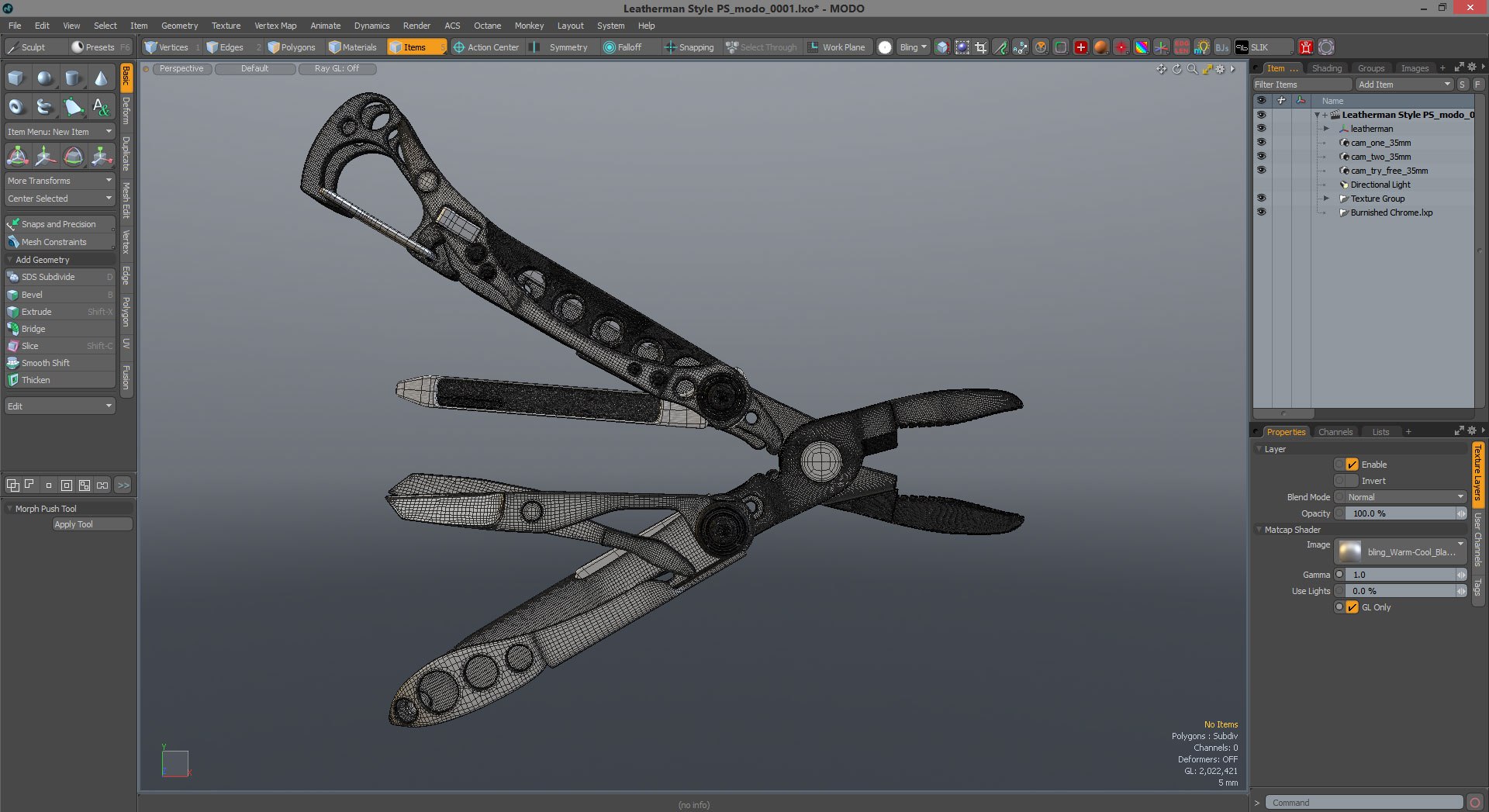Click the Thicken tool

(60, 380)
